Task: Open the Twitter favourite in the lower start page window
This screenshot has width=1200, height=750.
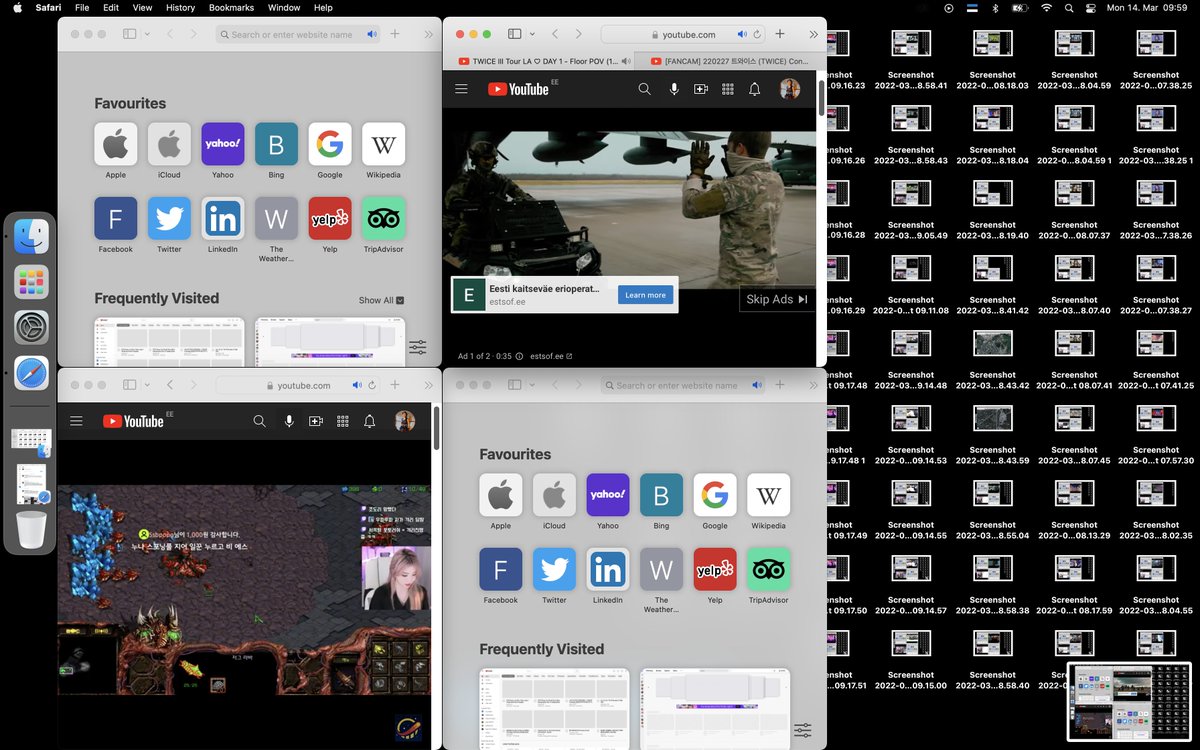Action: pyautogui.click(x=554, y=569)
